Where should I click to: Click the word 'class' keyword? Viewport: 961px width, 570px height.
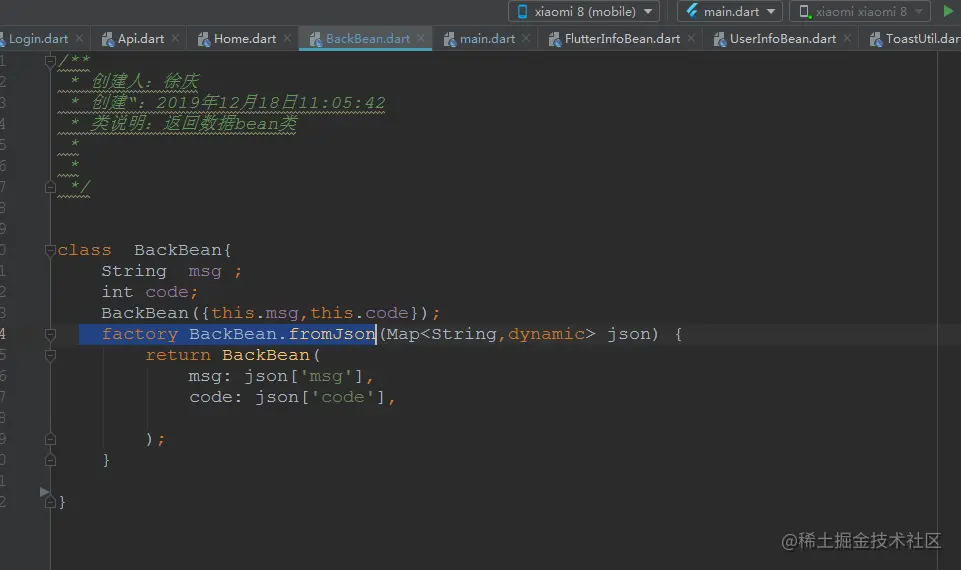click(x=85, y=250)
